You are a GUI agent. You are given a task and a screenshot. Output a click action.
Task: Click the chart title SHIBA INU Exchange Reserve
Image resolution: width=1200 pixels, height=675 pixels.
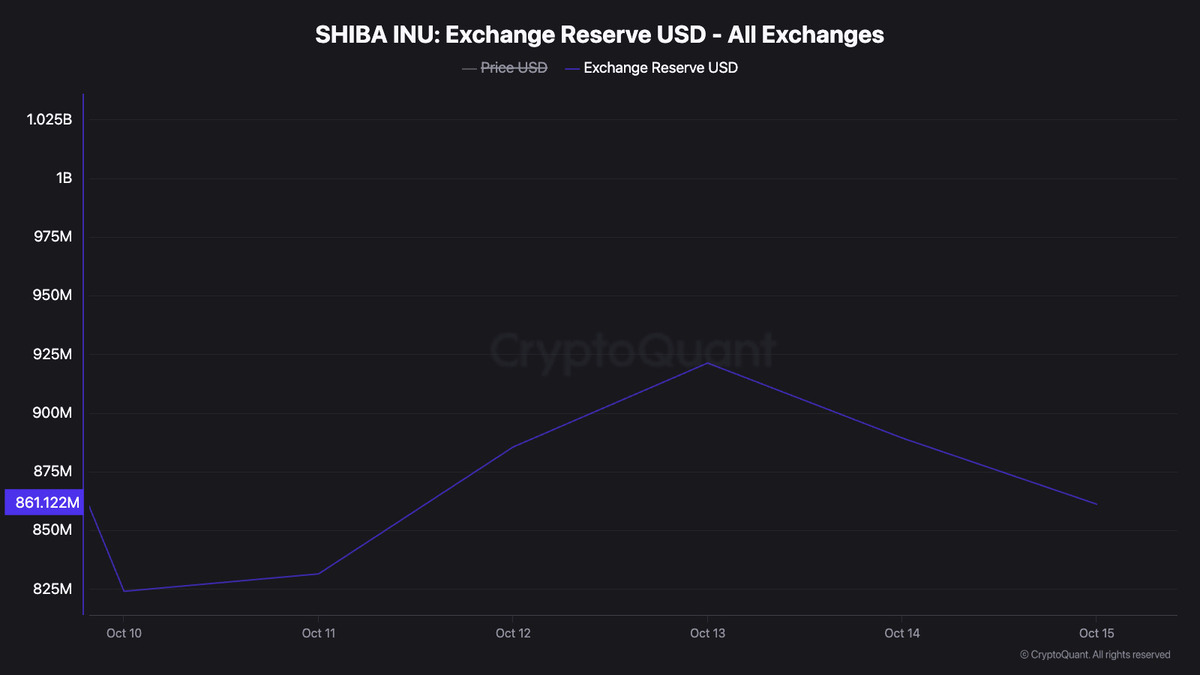coord(599,35)
